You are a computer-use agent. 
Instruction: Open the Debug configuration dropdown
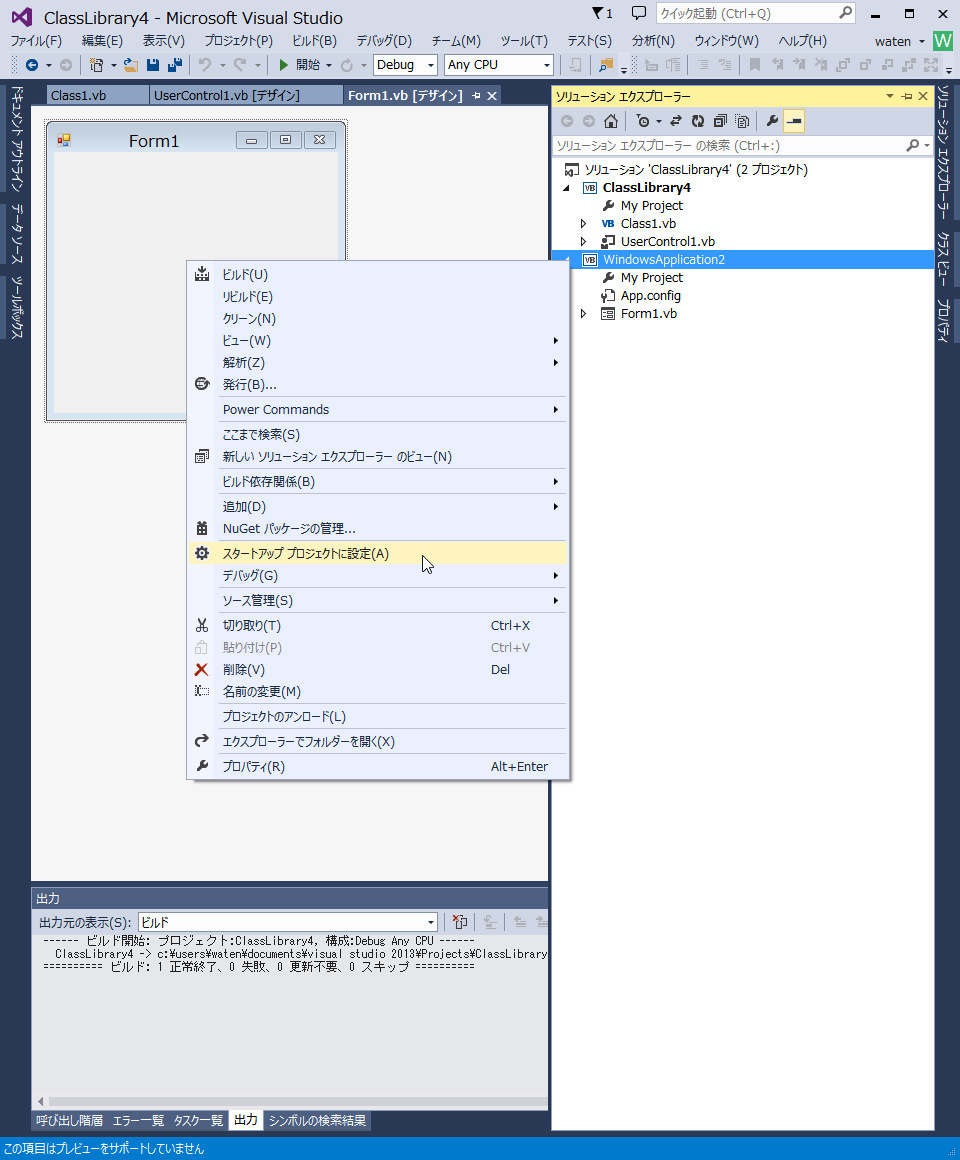pos(429,65)
